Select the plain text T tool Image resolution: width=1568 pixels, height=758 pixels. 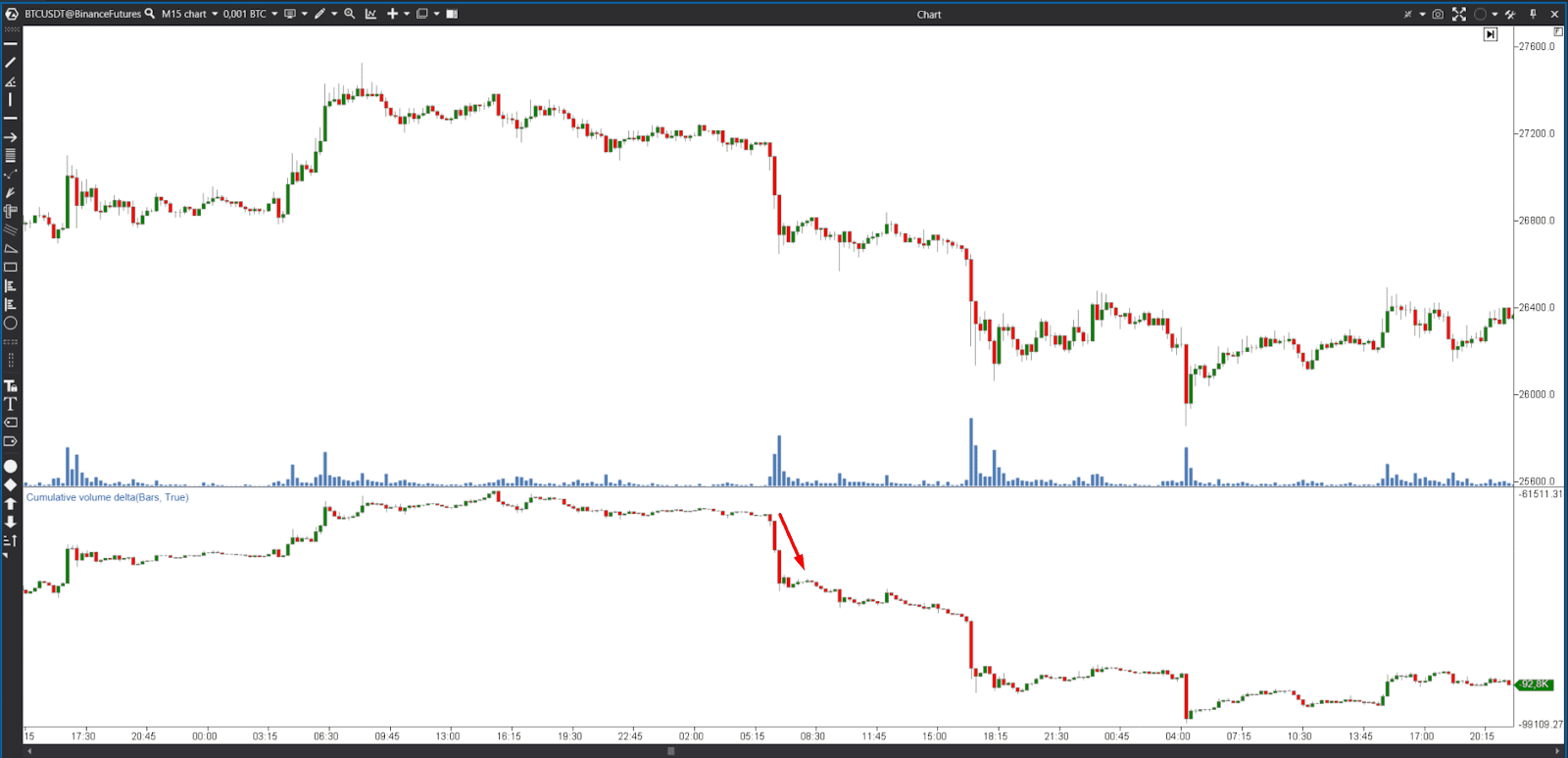click(11, 404)
